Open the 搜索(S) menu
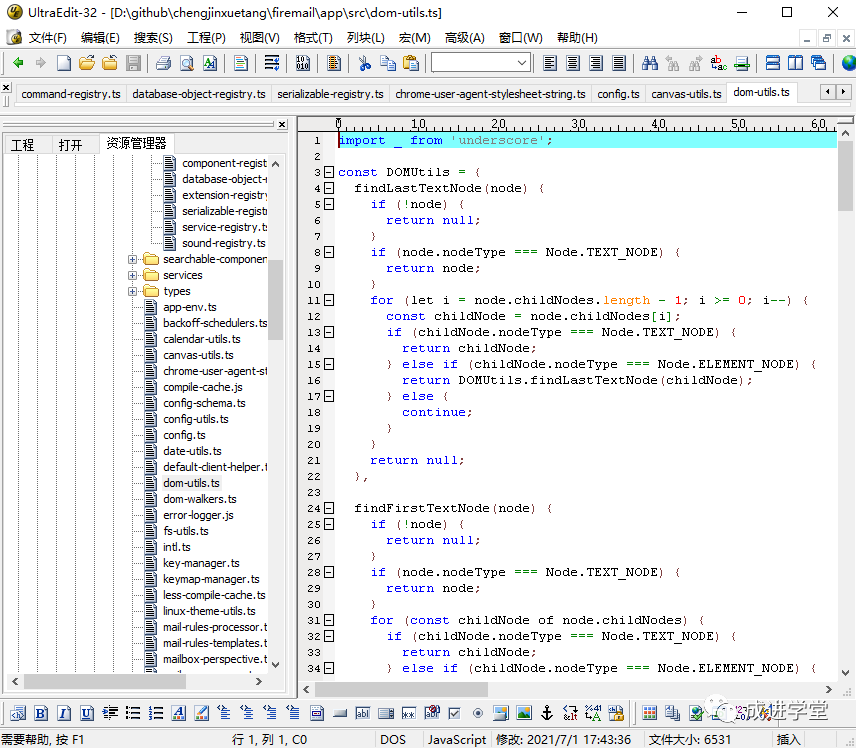This screenshot has width=856, height=748. (x=153, y=38)
